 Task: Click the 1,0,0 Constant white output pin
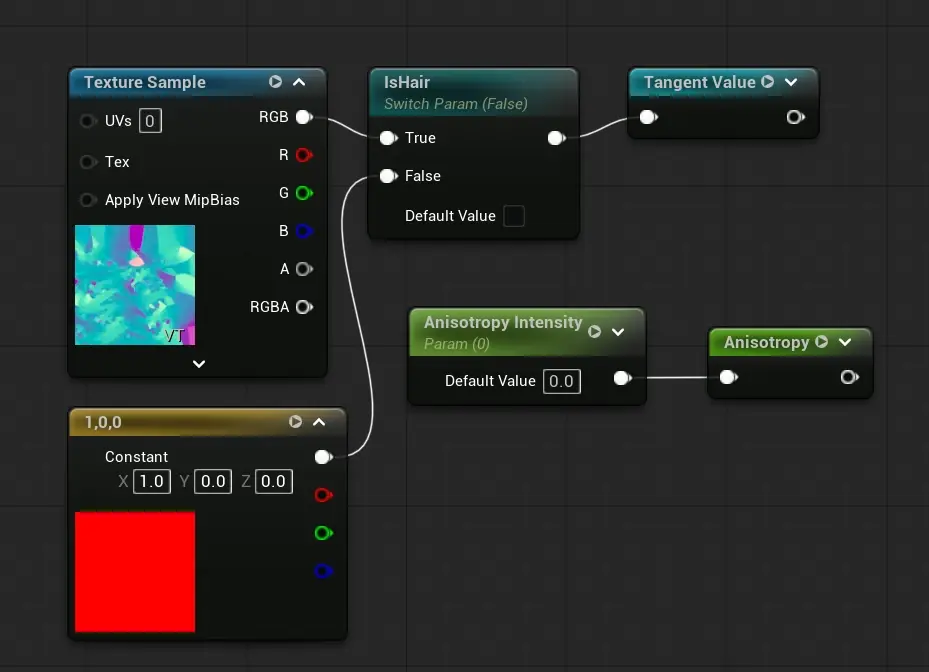pos(323,457)
